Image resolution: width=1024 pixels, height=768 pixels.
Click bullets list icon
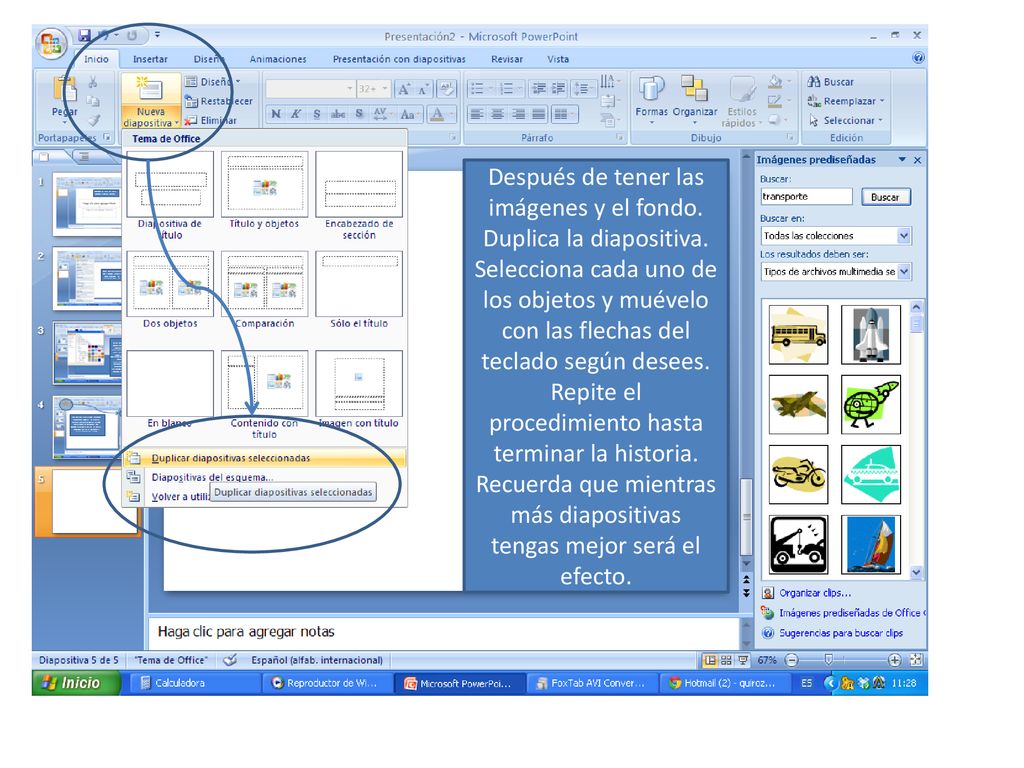[479, 89]
